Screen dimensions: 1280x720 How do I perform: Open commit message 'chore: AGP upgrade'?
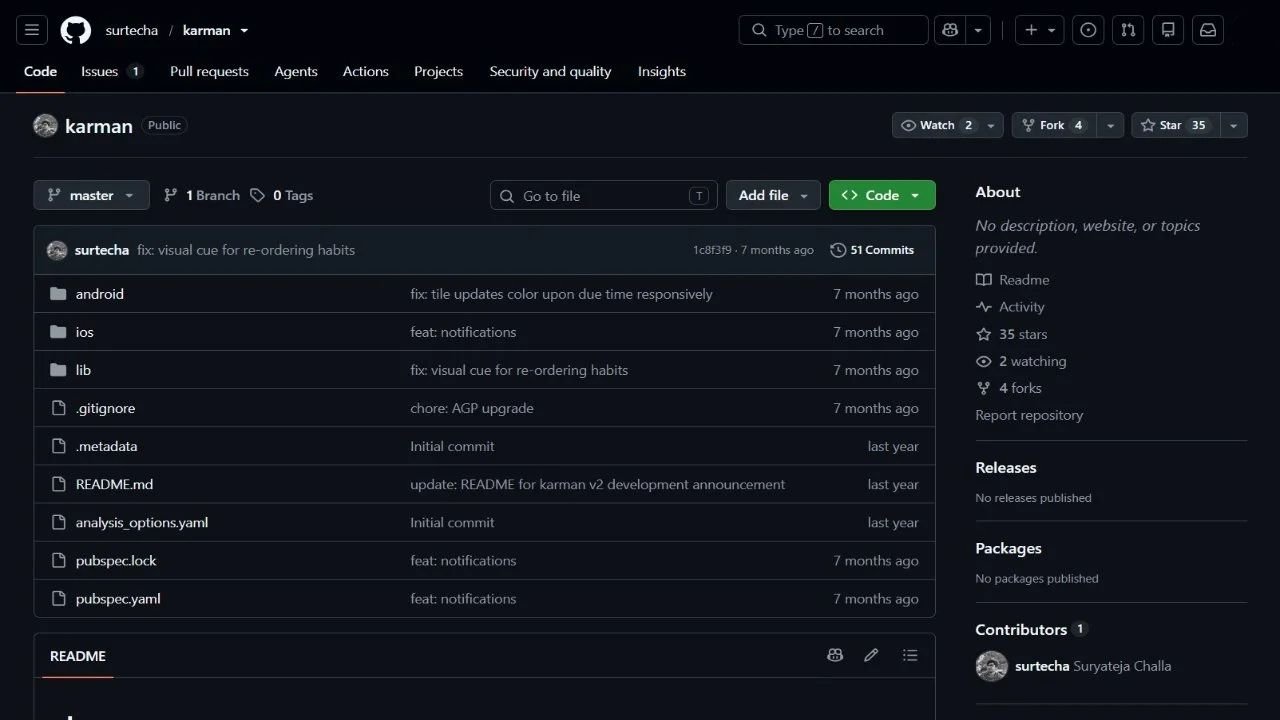472,408
